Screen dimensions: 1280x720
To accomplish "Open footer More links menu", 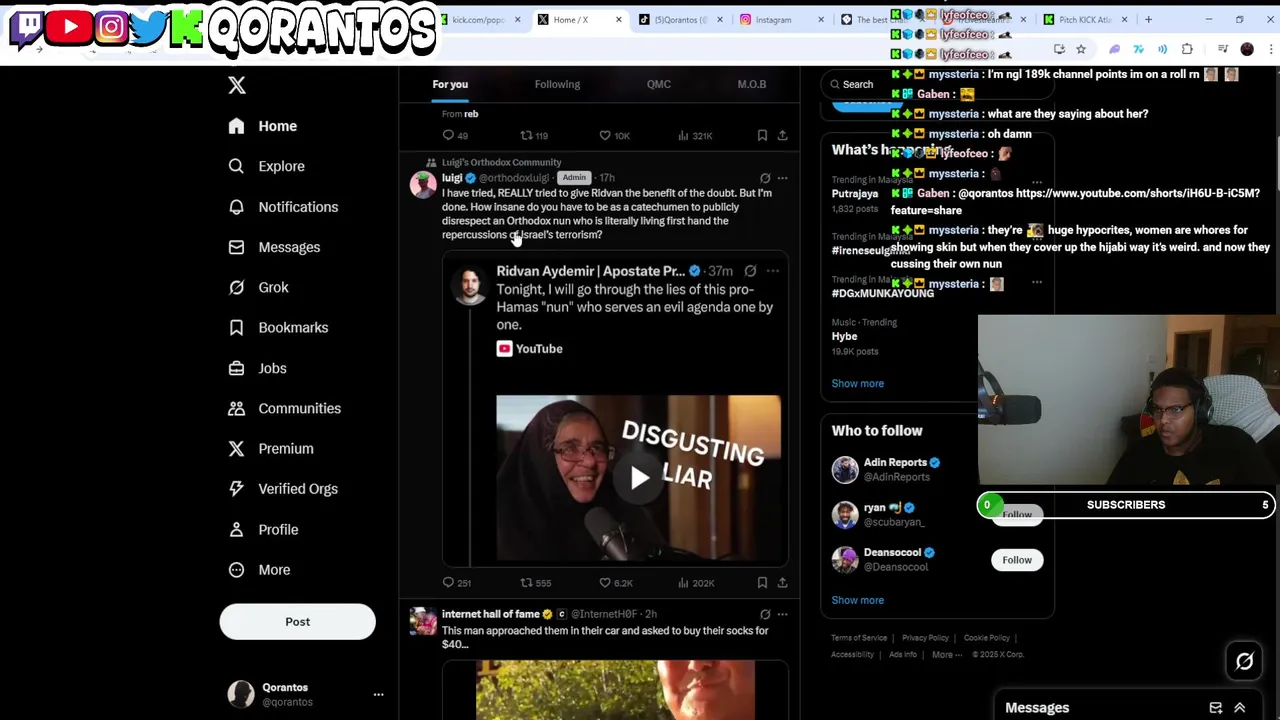I will point(947,655).
